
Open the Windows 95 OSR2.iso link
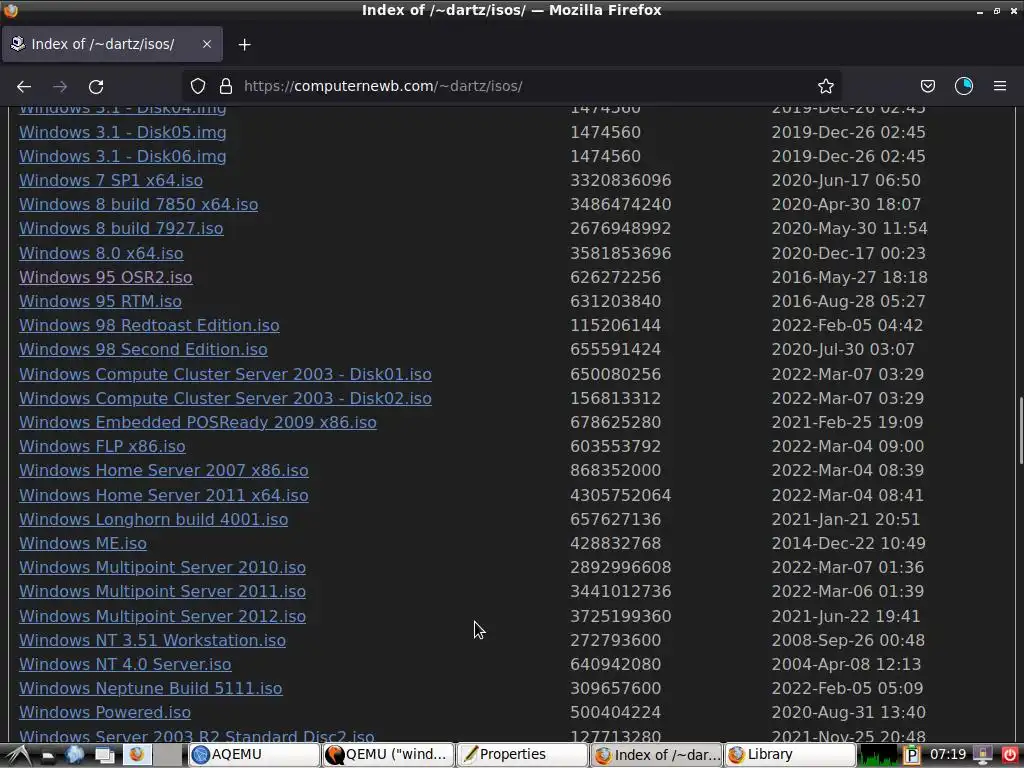click(106, 278)
